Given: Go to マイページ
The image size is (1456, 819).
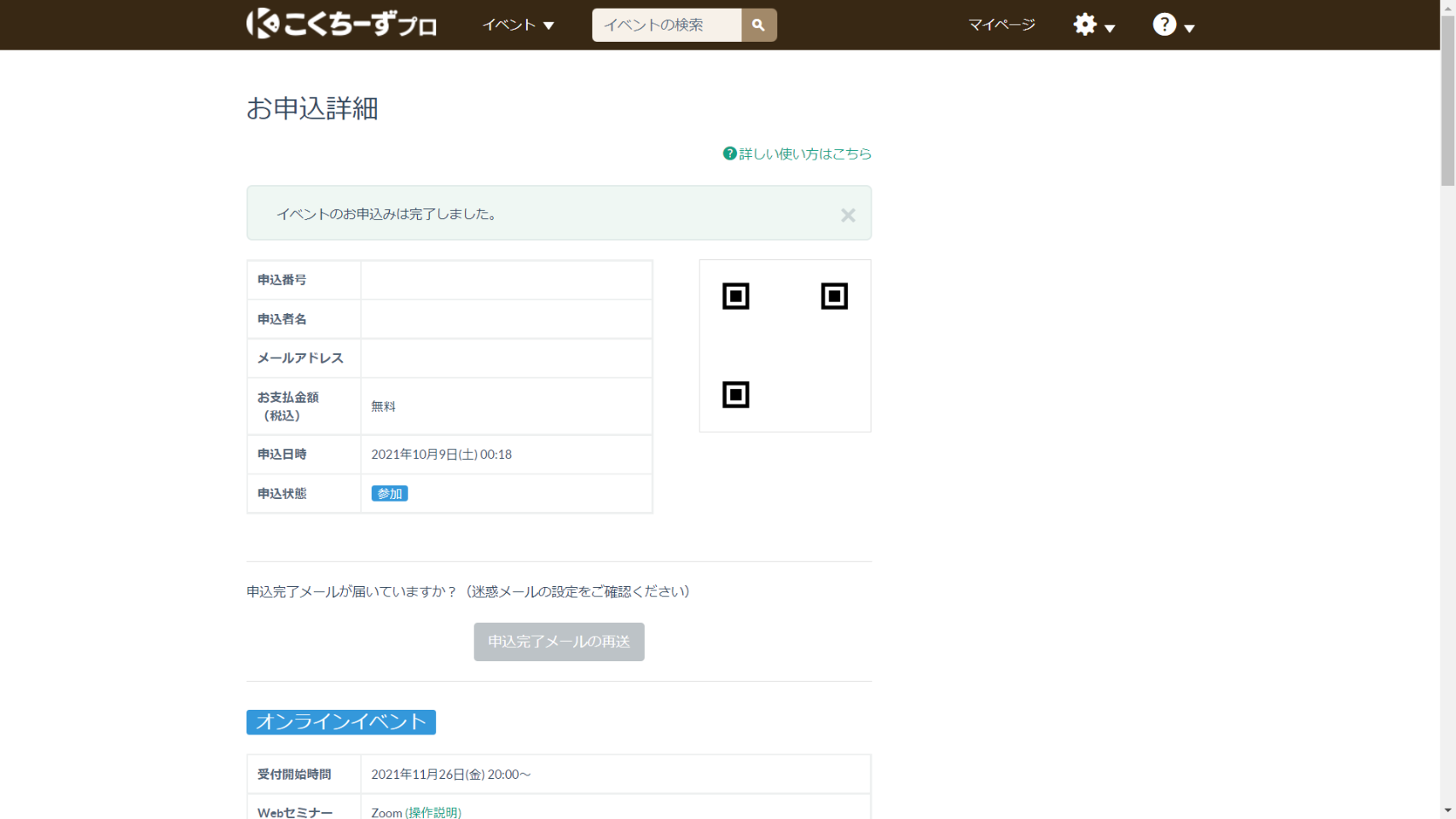Looking at the screenshot, I should [x=1001, y=25].
